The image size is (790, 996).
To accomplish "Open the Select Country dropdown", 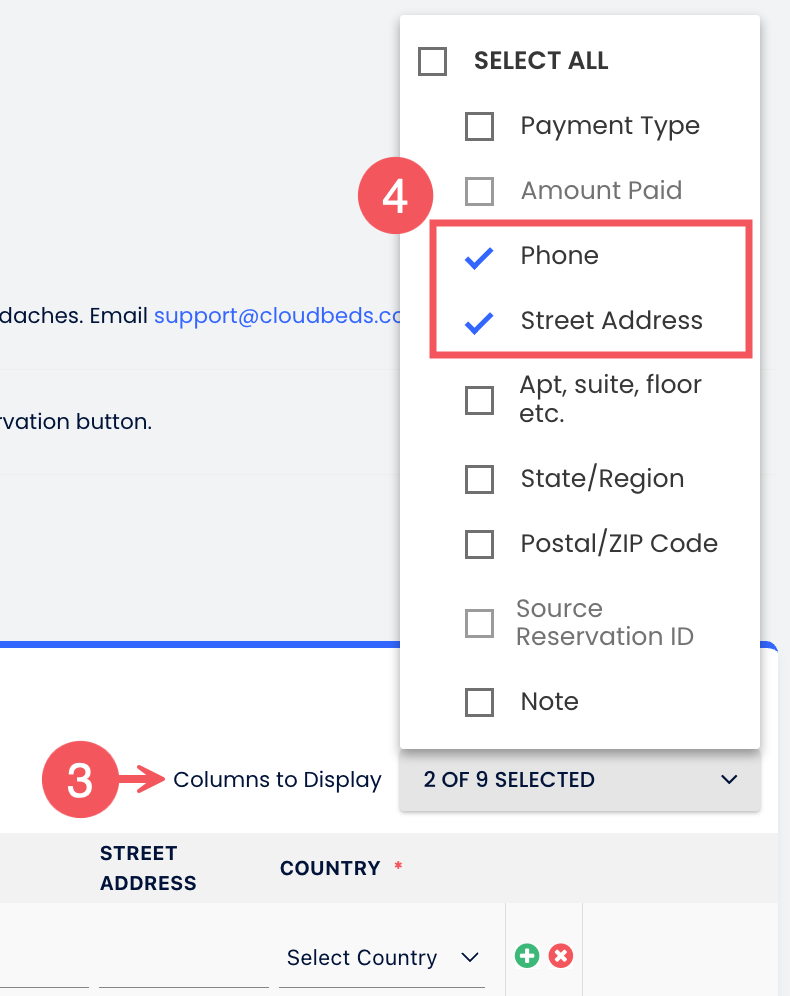I will coord(380,958).
